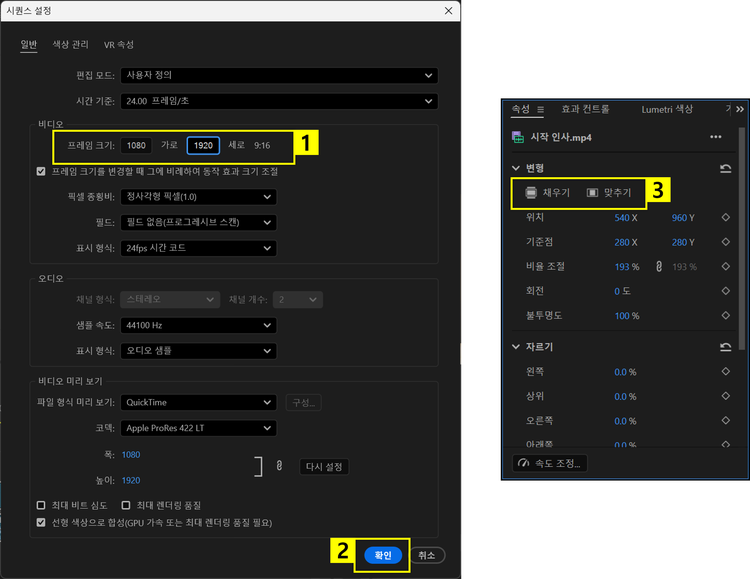Click the disabled 구성 button
The width and height of the screenshot is (750, 579).
[303, 402]
